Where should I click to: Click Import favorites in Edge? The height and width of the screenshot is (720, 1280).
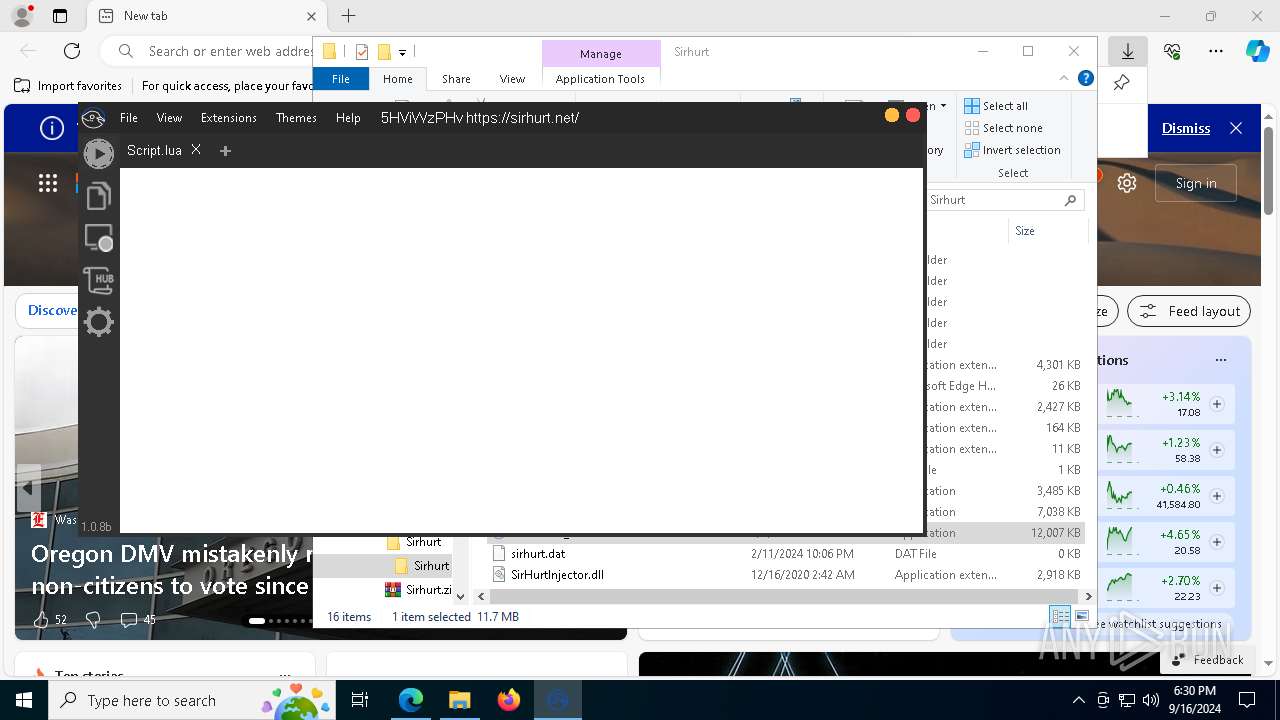68,86
